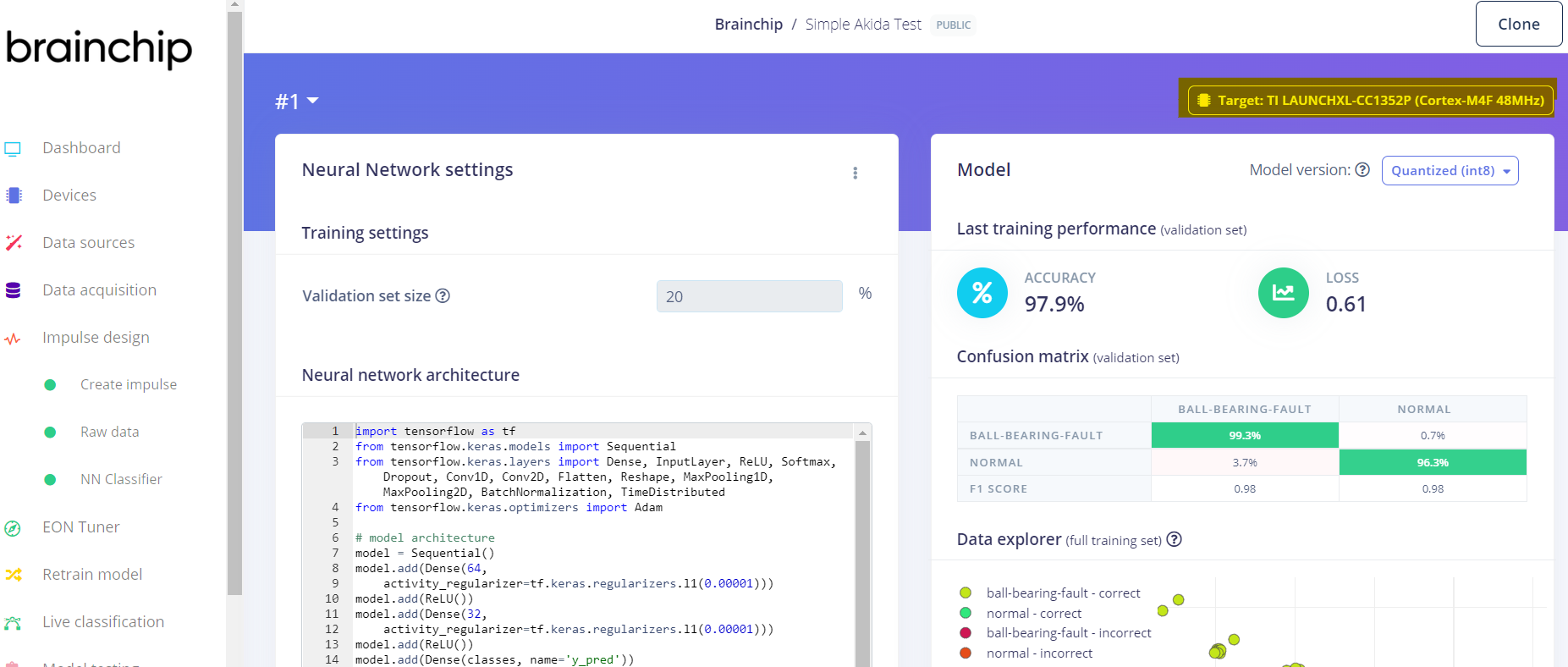1568x667 pixels.
Task: Click the 'import Adam' optimizer code line
Action: point(509,507)
